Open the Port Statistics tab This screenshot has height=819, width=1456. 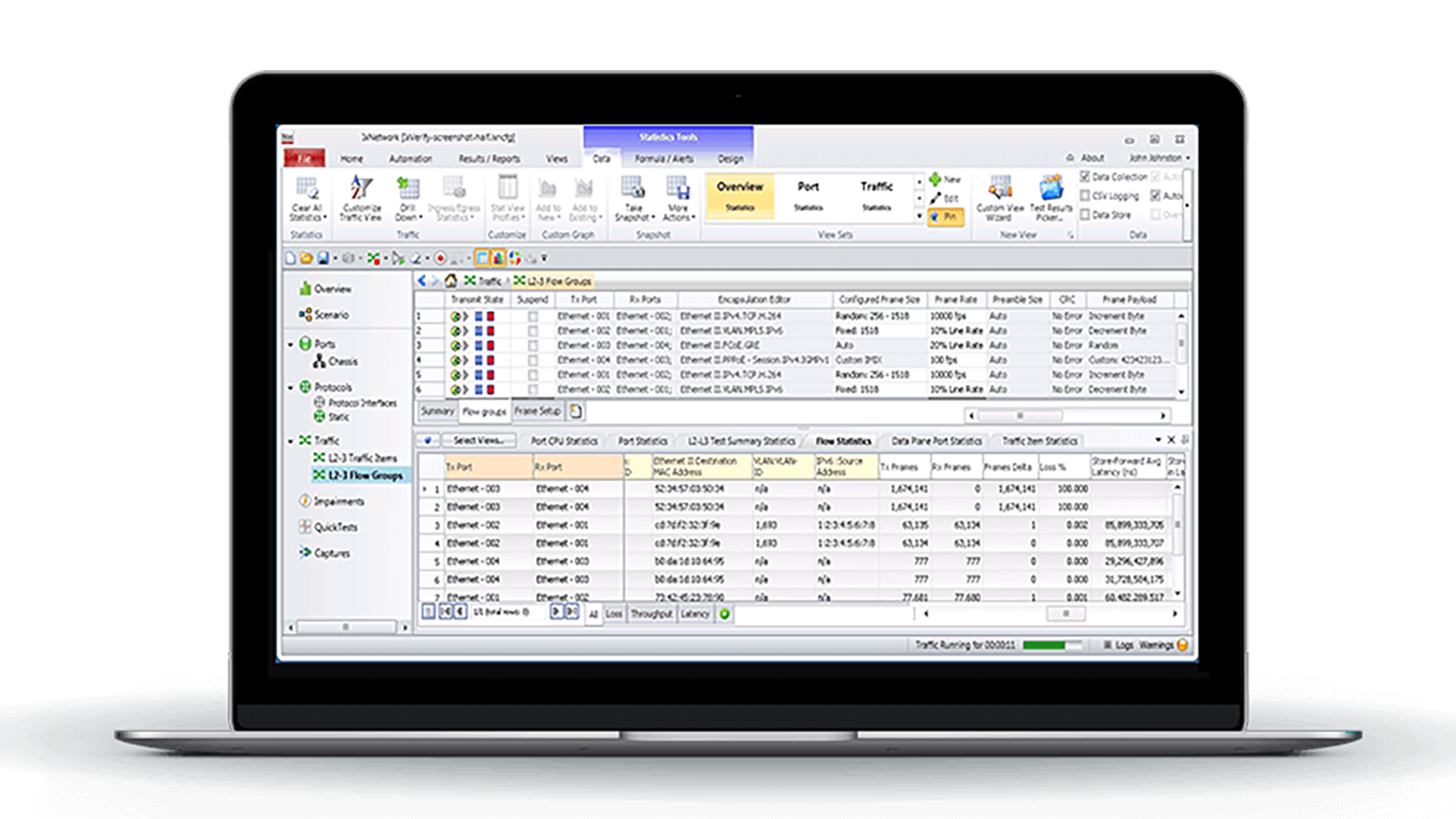642,440
